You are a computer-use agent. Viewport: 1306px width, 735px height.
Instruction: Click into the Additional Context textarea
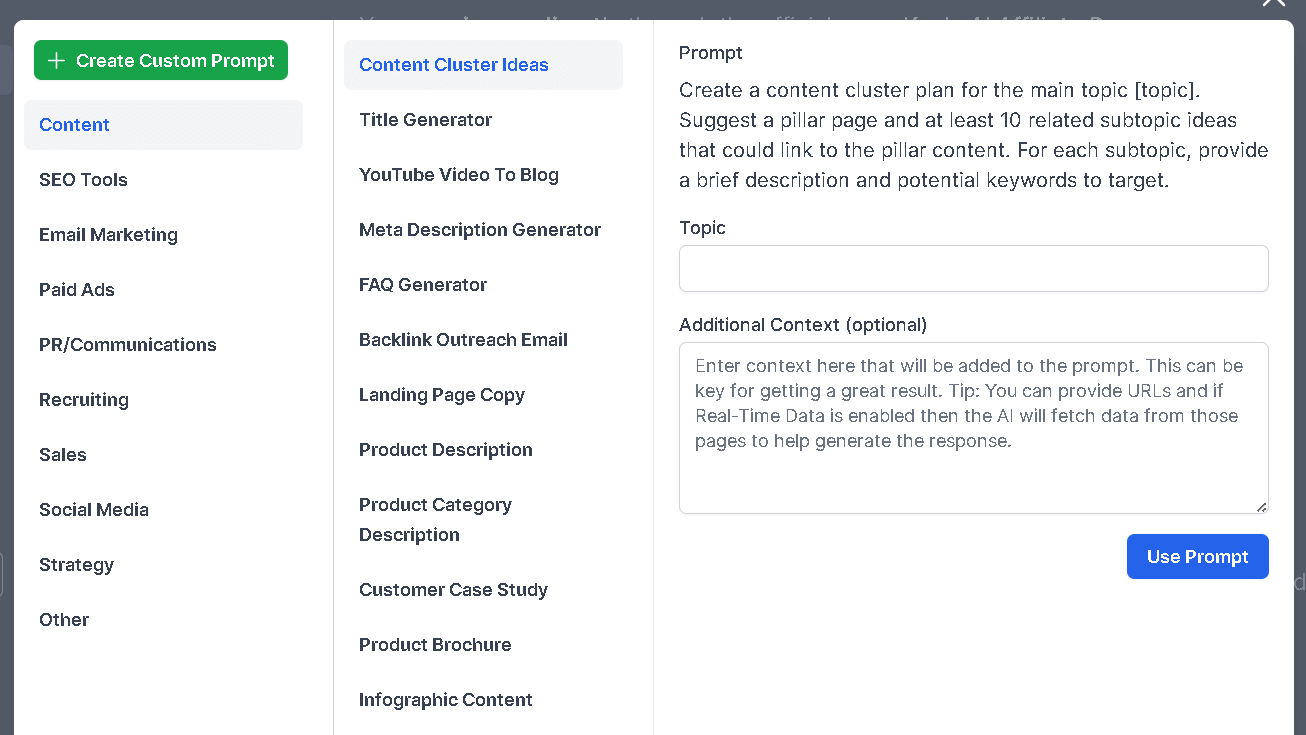coord(973,428)
